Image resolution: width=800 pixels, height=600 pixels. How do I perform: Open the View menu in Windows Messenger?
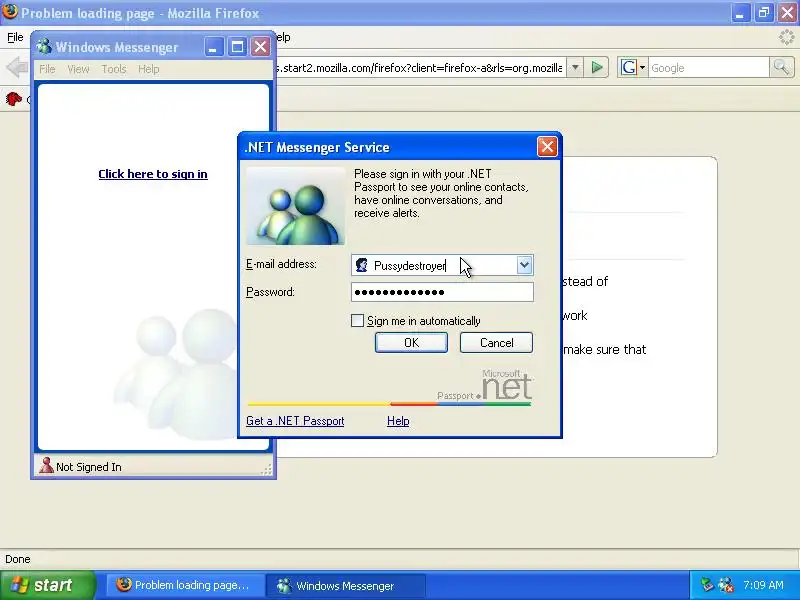pos(78,69)
